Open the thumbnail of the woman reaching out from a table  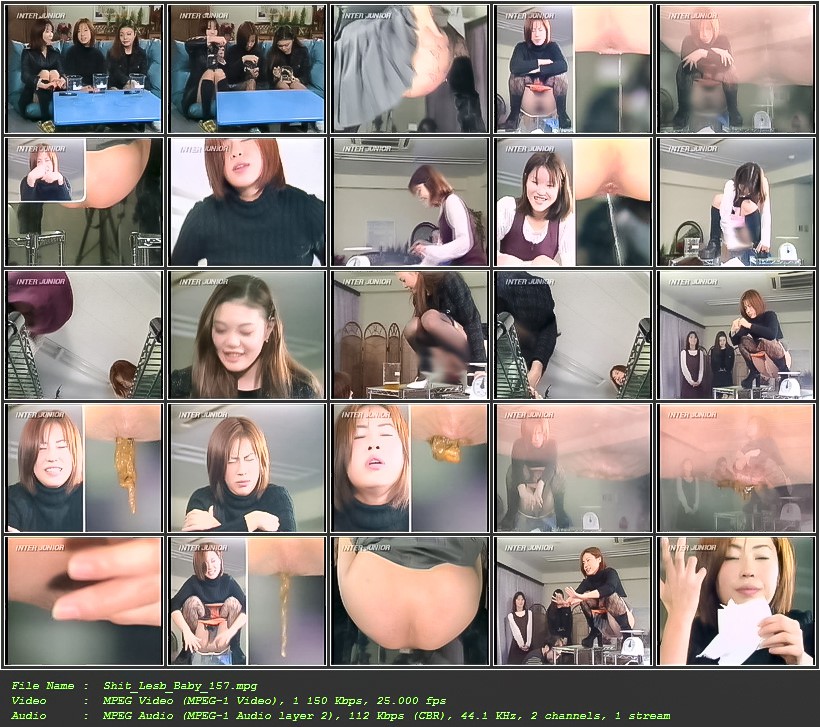pyautogui.click(x=574, y=601)
